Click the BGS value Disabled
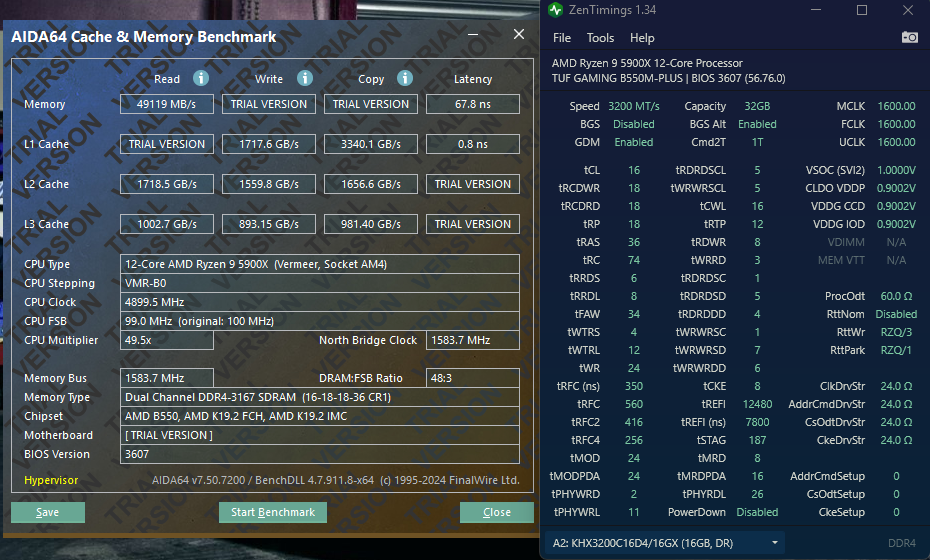The height and width of the screenshot is (560, 930). click(633, 124)
